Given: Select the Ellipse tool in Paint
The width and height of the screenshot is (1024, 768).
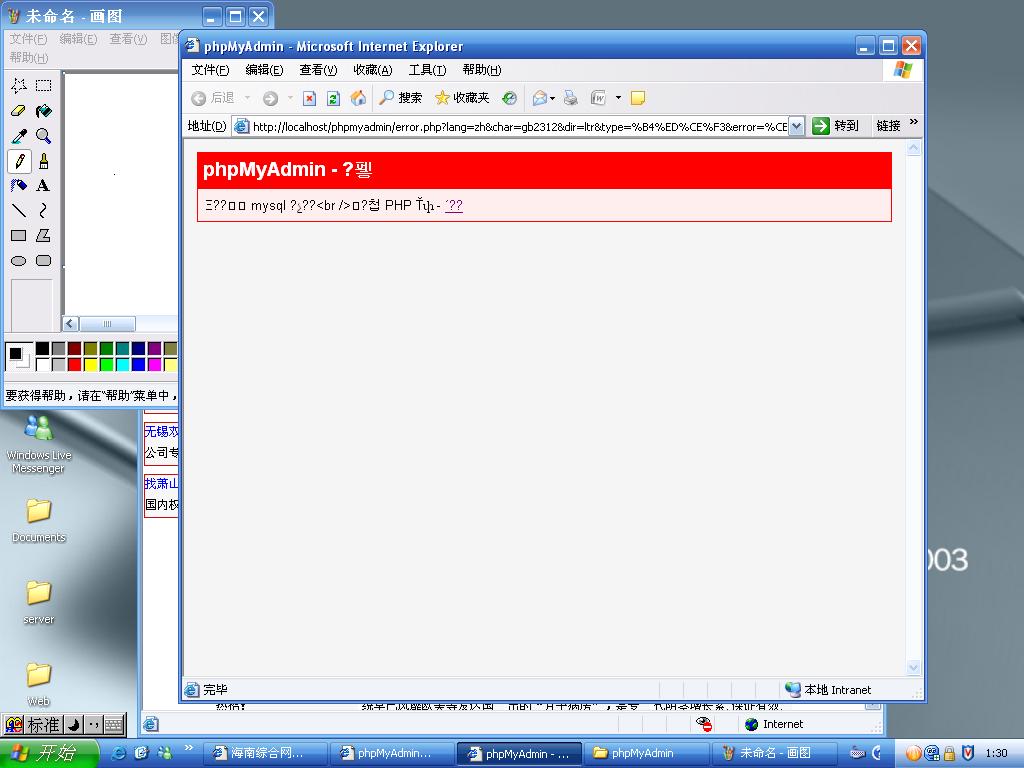Looking at the screenshot, I should click(x=19, y=261).
